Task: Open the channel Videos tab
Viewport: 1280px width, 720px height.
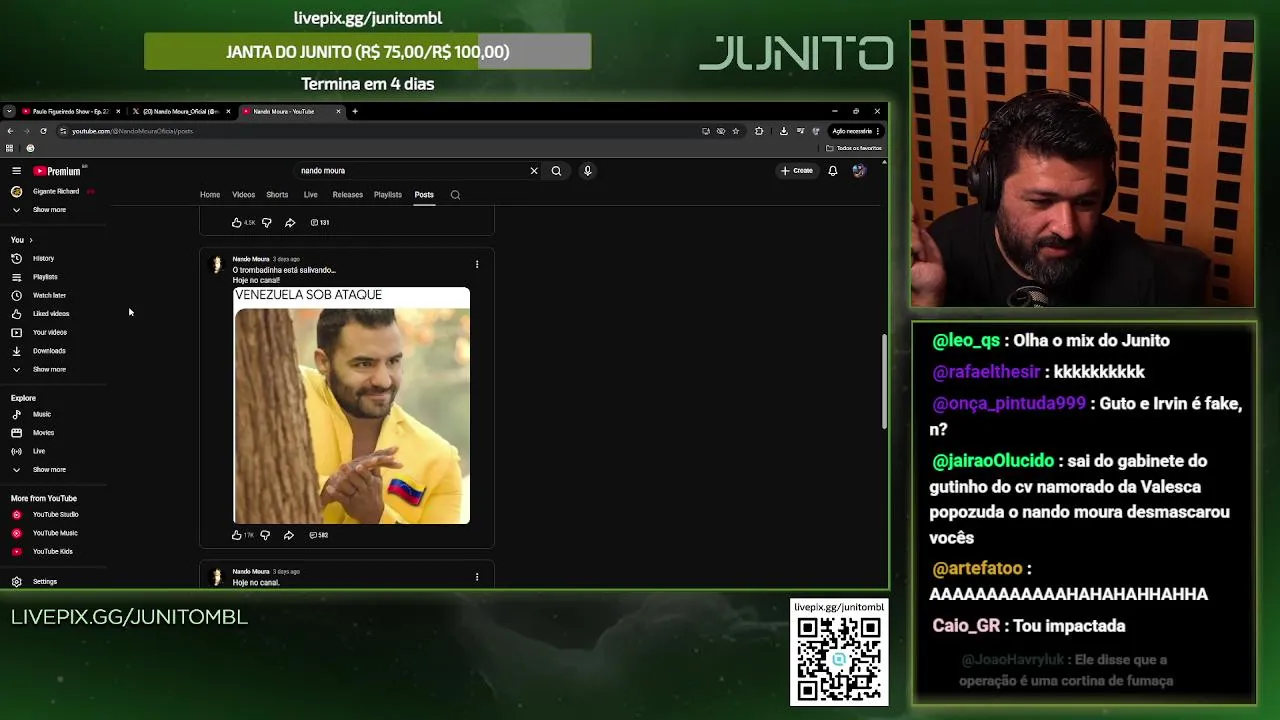Action: pos(244,195)
